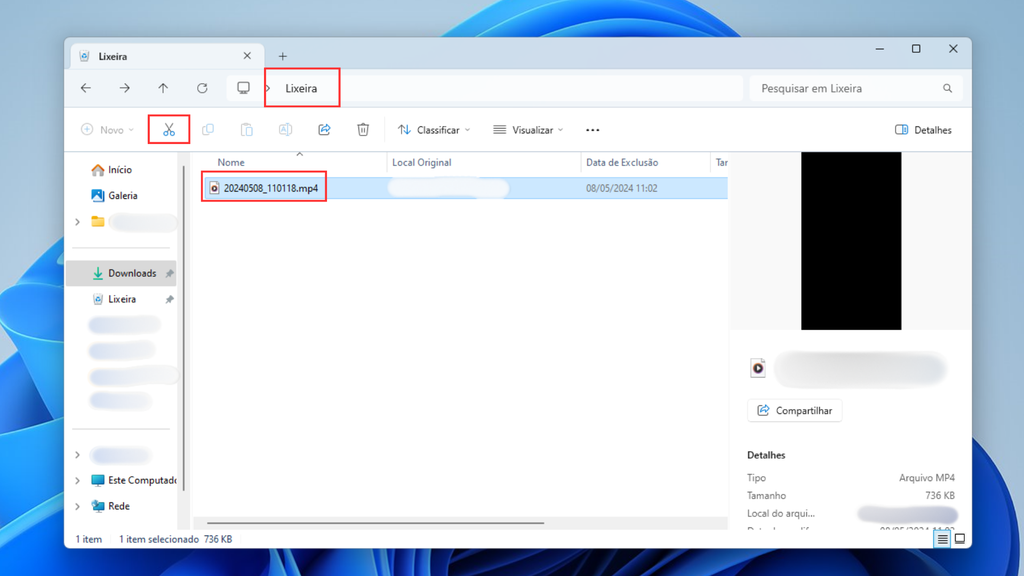Click the chevron before Lixeira in address bar

click(x=268, y=88)
